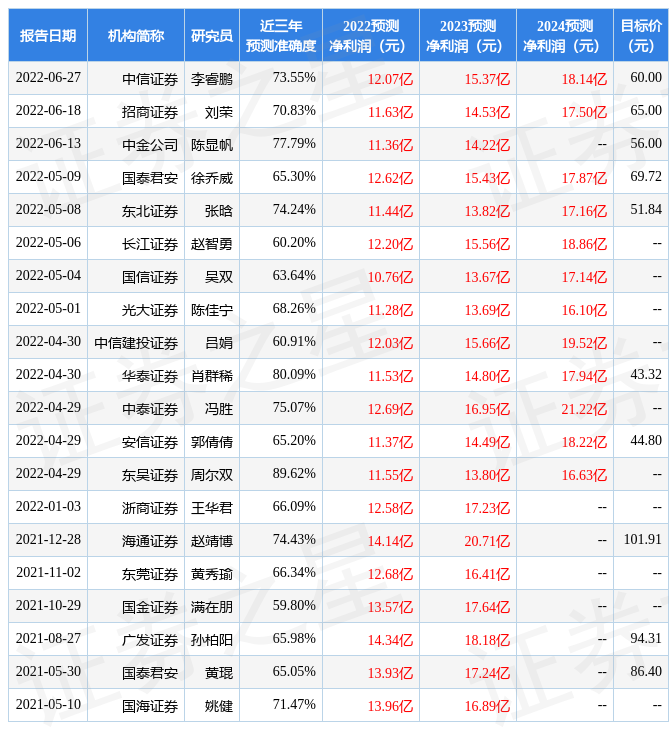Image resolution: width=669 pixels, height=730 pixels.
Task: Click target price 43.32
Action: pos(646,374)
